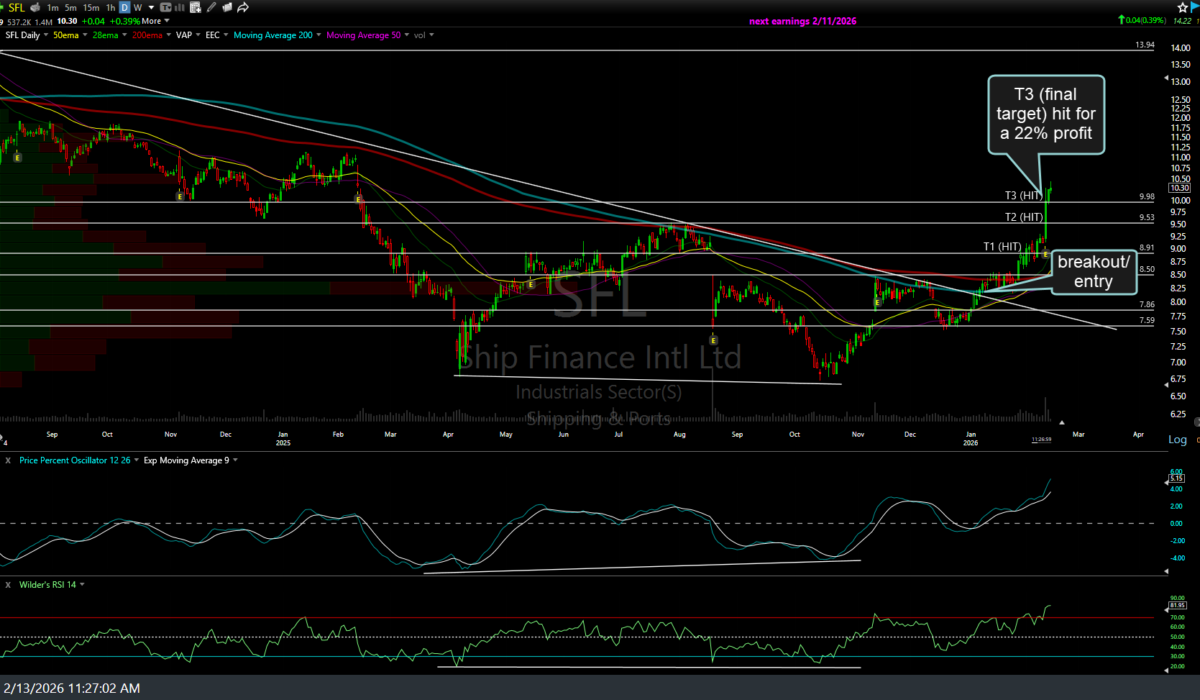Viewport: 1200px width, 700px height.
Task: Select the weekly W timeframe
Action: [x=138, y=7]
